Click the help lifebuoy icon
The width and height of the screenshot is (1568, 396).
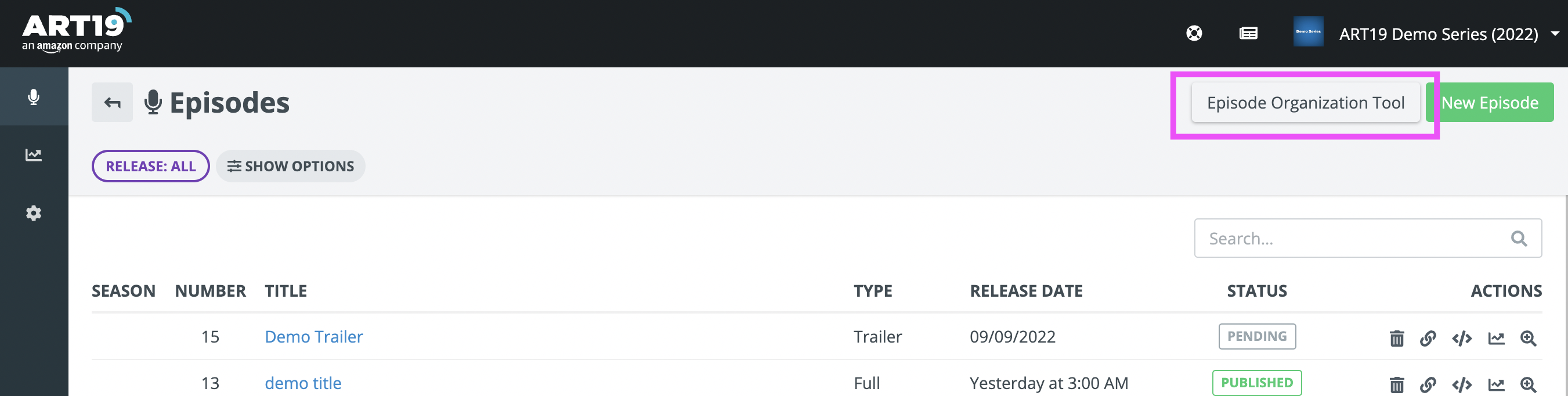pos(1194,34)
